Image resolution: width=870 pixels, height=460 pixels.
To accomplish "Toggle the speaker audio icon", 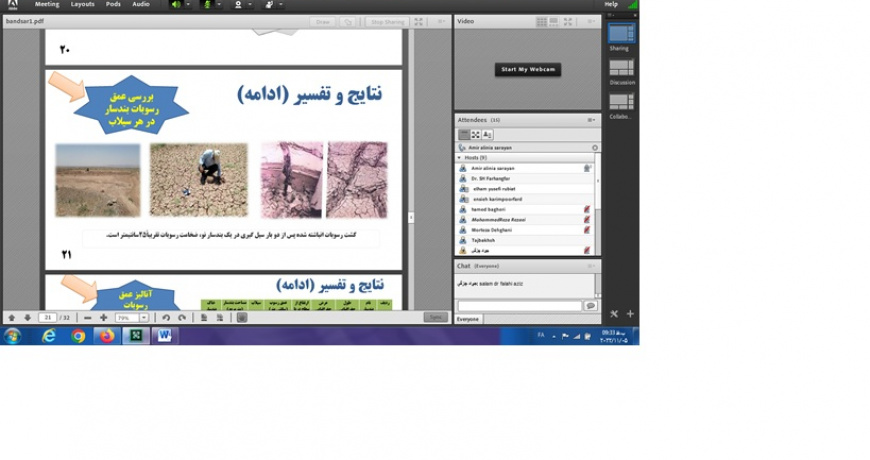I will pyautogui.click(x=176, y=4).
